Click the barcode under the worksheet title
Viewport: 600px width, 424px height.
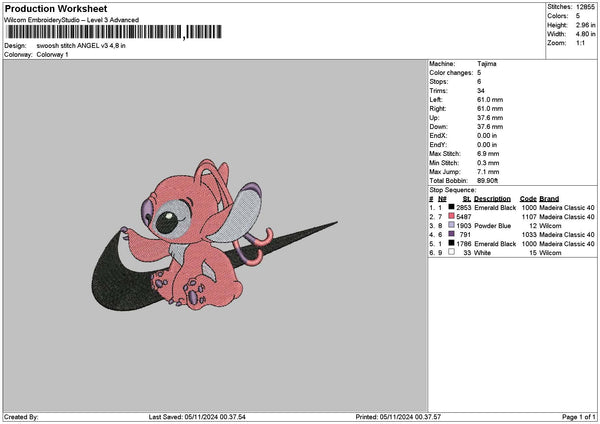[114, 32]
